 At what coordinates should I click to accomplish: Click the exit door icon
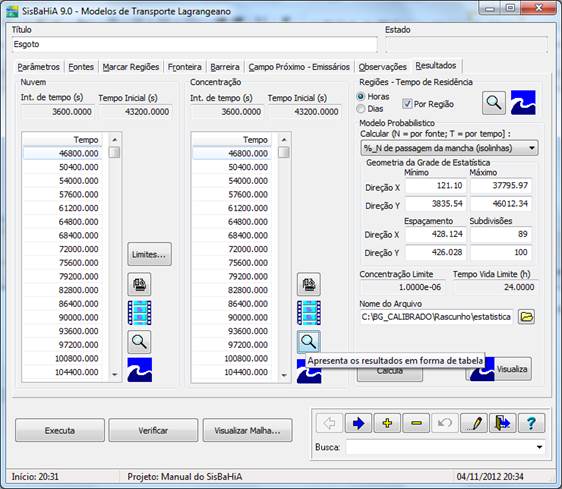(503, 423)
